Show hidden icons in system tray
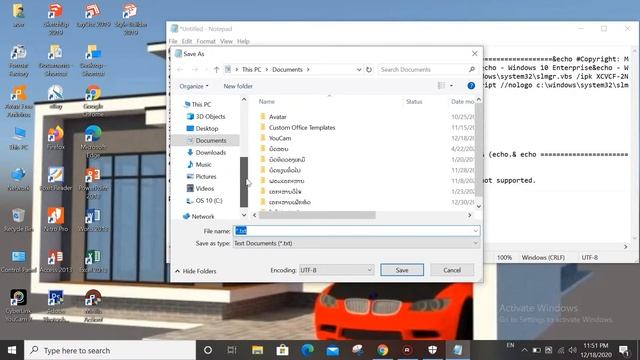This screenshot has width=640, height=360. click(524, 350)
